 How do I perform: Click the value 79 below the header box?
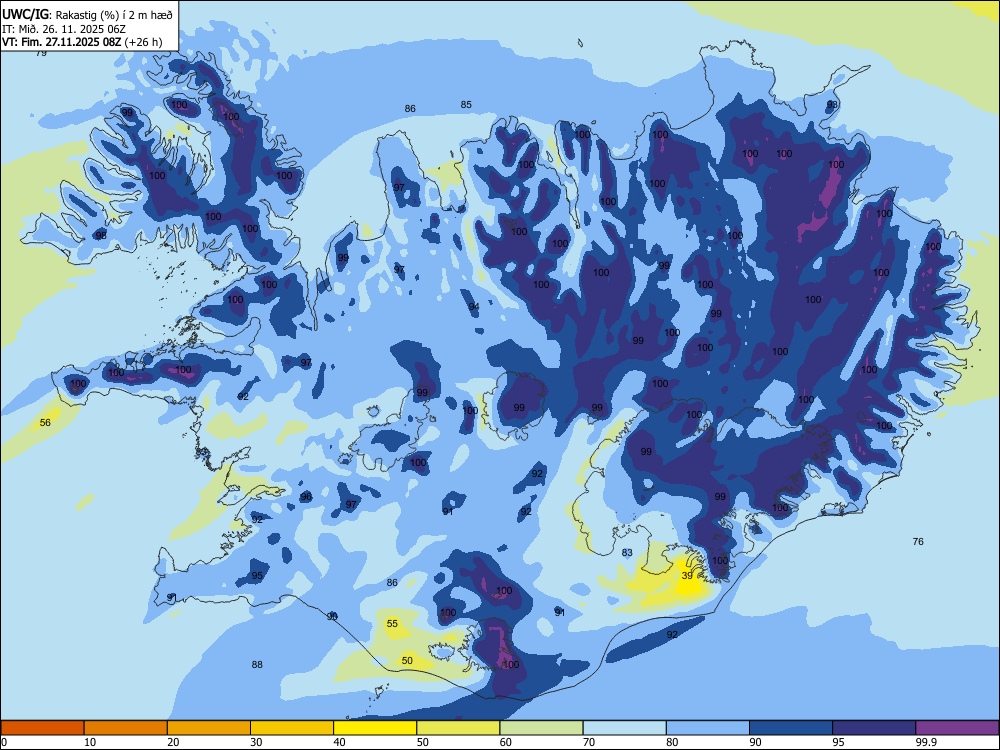click(x=41, y=54)
